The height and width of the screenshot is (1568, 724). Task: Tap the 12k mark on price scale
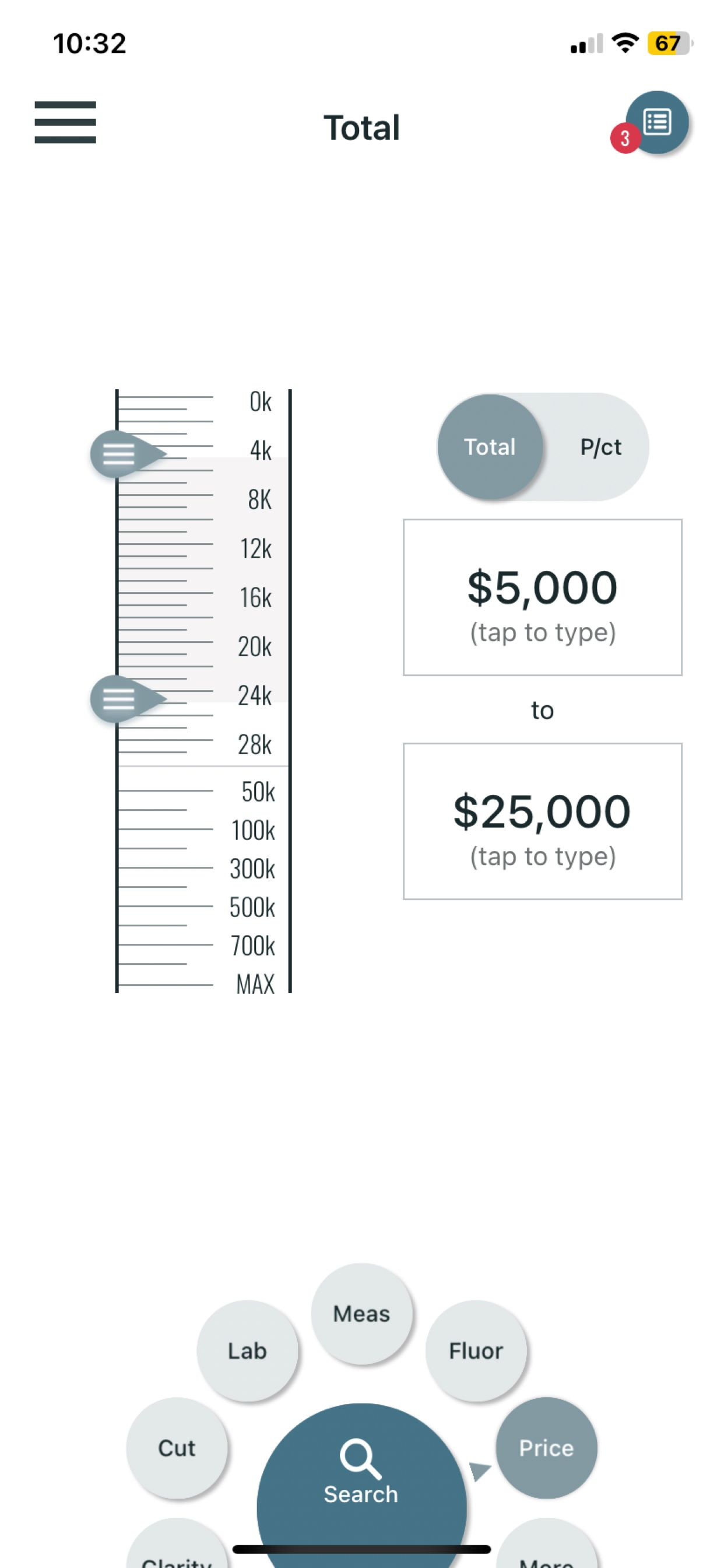tap(255, 548)
